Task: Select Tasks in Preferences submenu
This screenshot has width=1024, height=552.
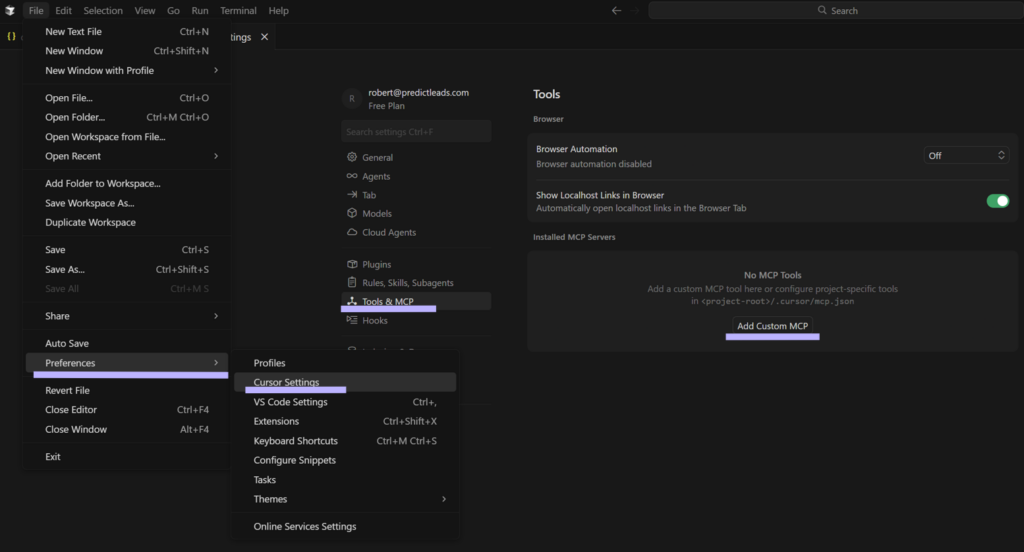Action: pyautogui.click(x=345, y=479)
